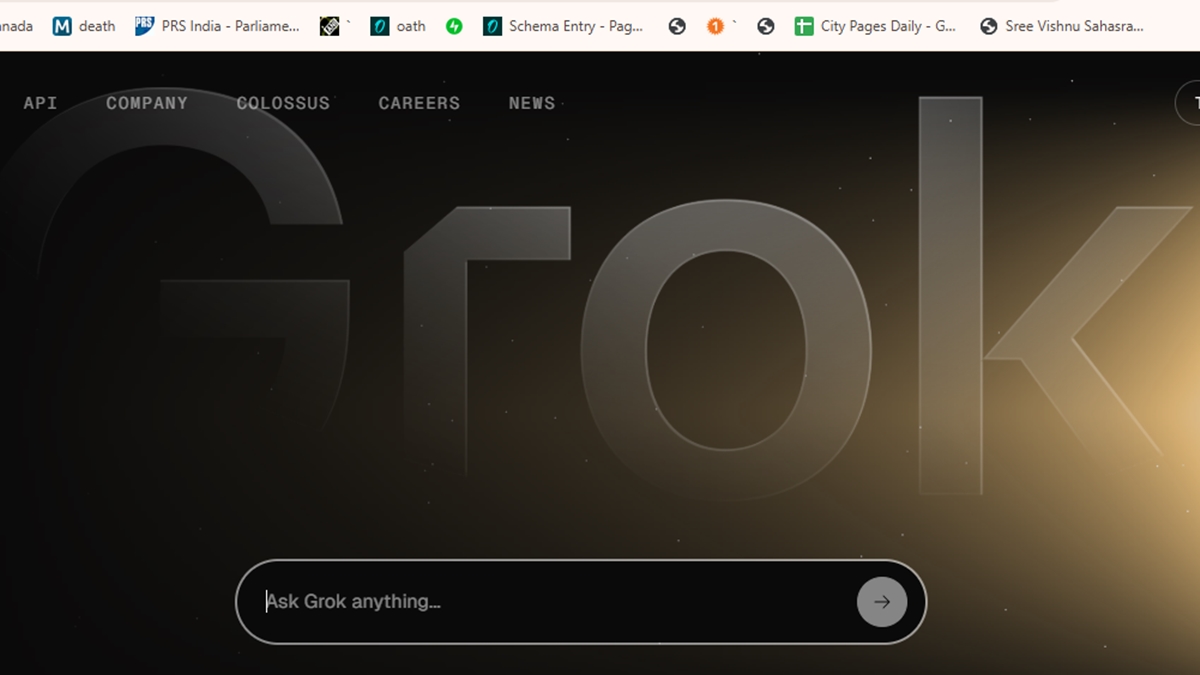
Task: Focus the 'Ask Grok anything...' input field
Action: 550,602
